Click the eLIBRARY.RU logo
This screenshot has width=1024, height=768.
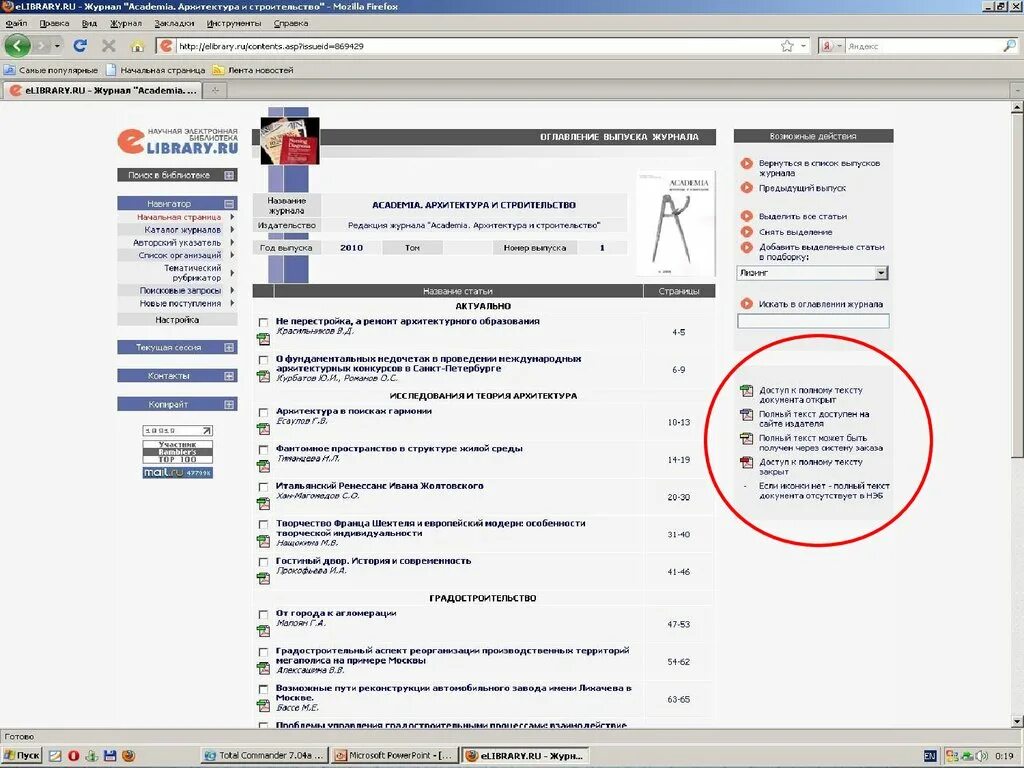coord(178,141)
